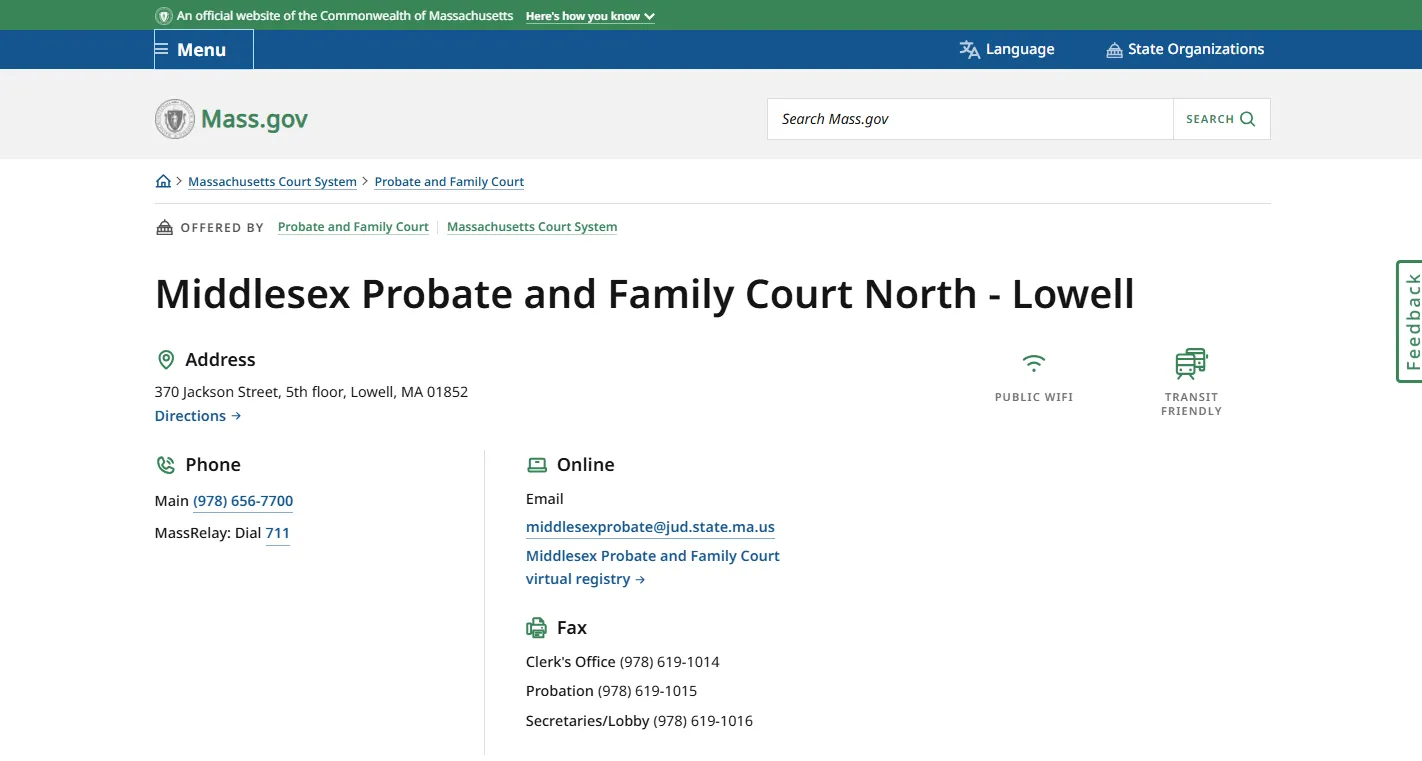Click the TRANSIT FRIENDLY label

click(1191, 404)
